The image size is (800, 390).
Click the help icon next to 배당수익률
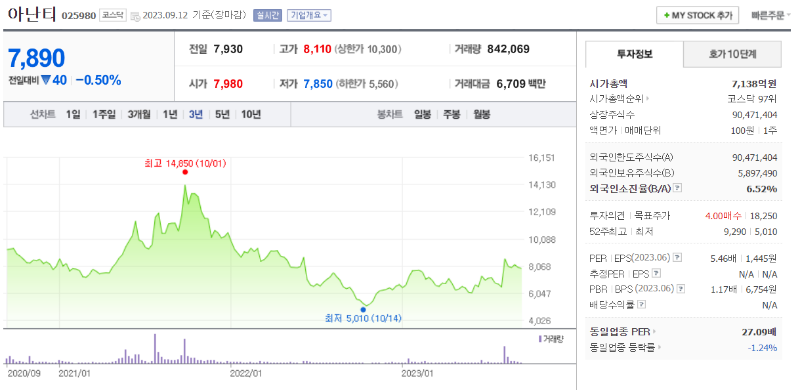(642, 305)
